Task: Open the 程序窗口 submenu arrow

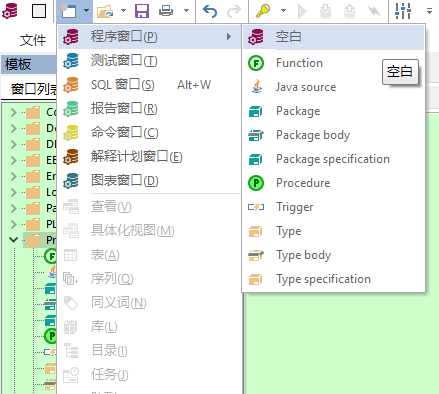Action: [229, 37]
